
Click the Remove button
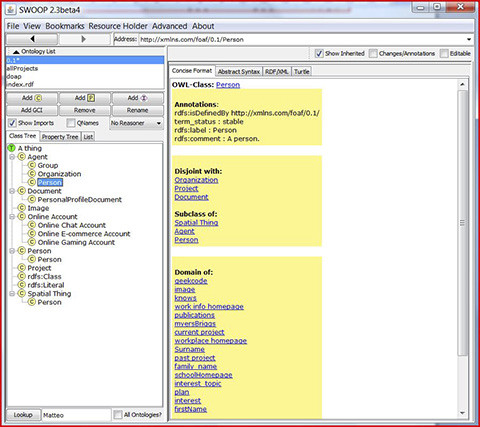coord(85,110)
